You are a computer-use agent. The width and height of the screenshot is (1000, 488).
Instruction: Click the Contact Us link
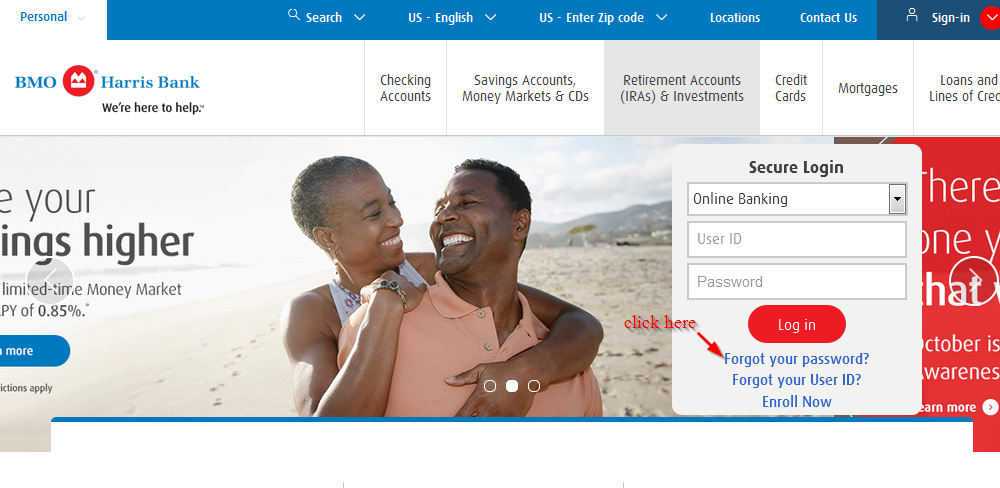pos(828,18)
